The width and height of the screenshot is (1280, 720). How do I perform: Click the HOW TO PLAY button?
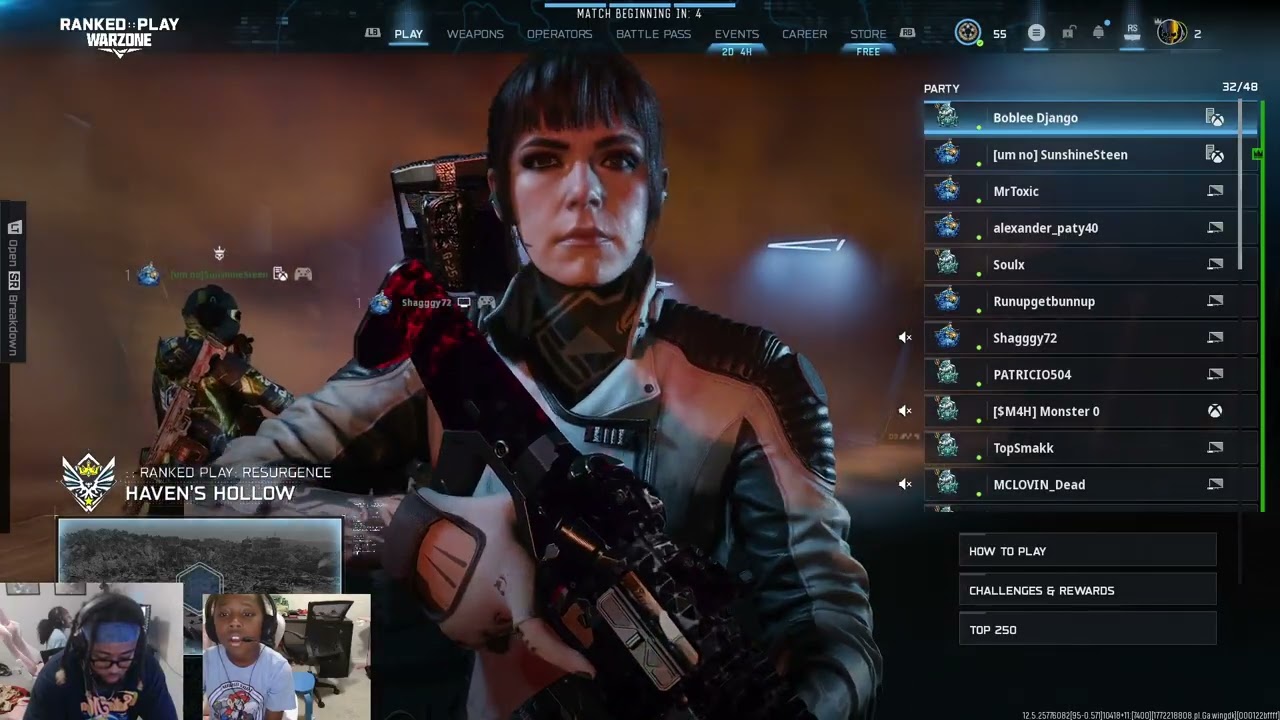point(1087,551)
